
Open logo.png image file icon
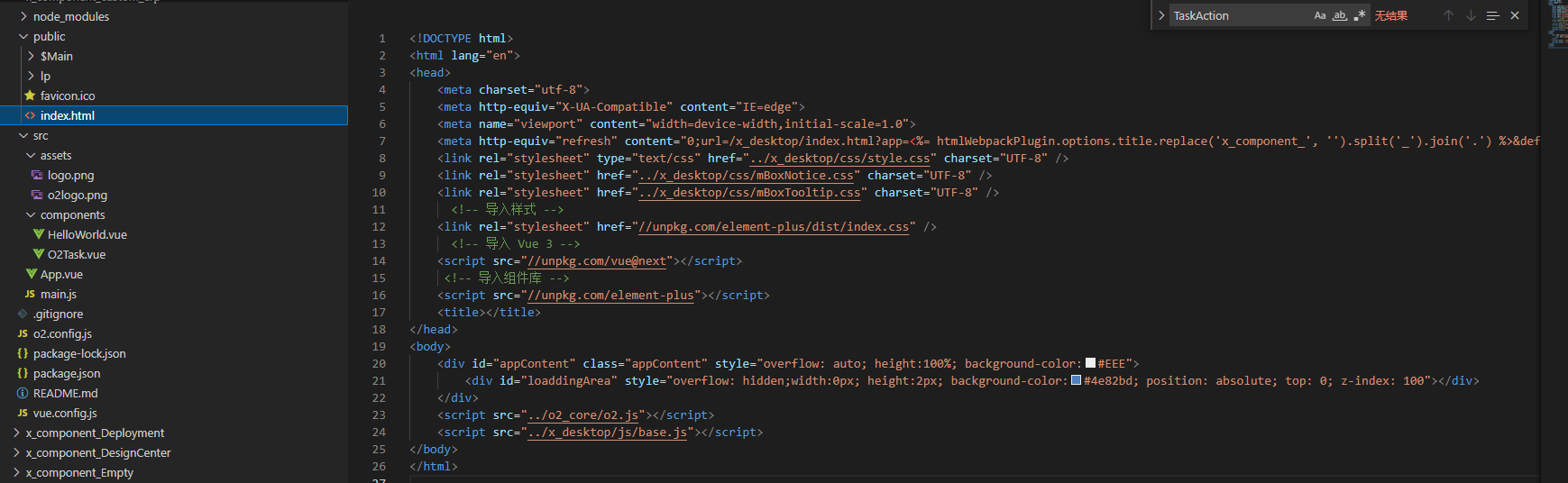pos(37,175)
